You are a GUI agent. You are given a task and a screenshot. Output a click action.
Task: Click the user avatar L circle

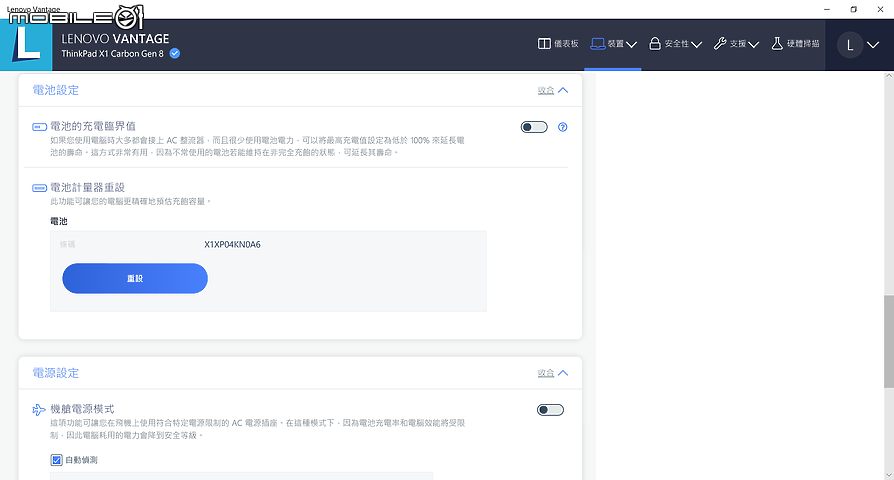(850, 45)
